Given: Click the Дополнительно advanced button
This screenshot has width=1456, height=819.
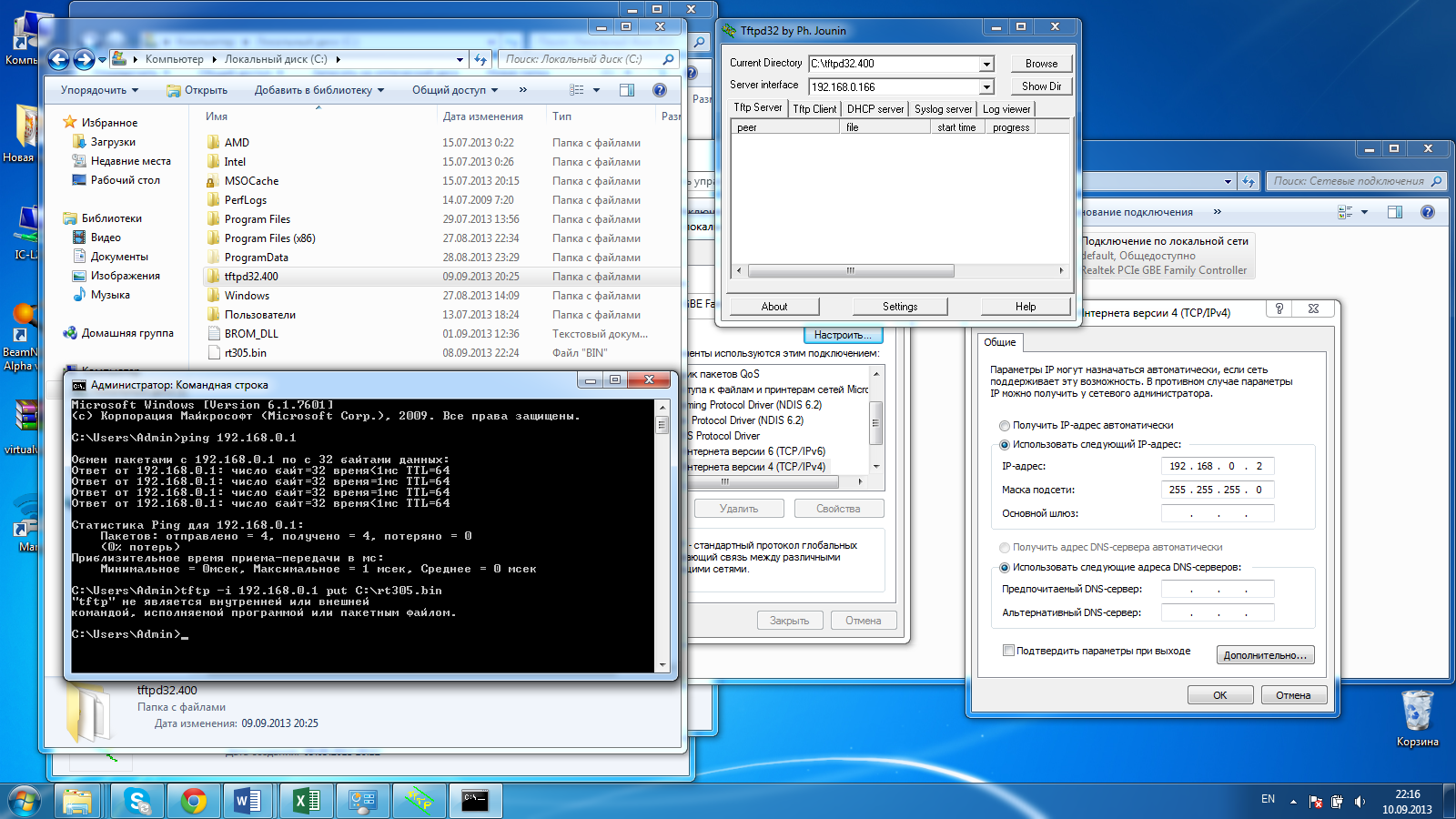Looking at the screenshot, I should click(1265, 655).
